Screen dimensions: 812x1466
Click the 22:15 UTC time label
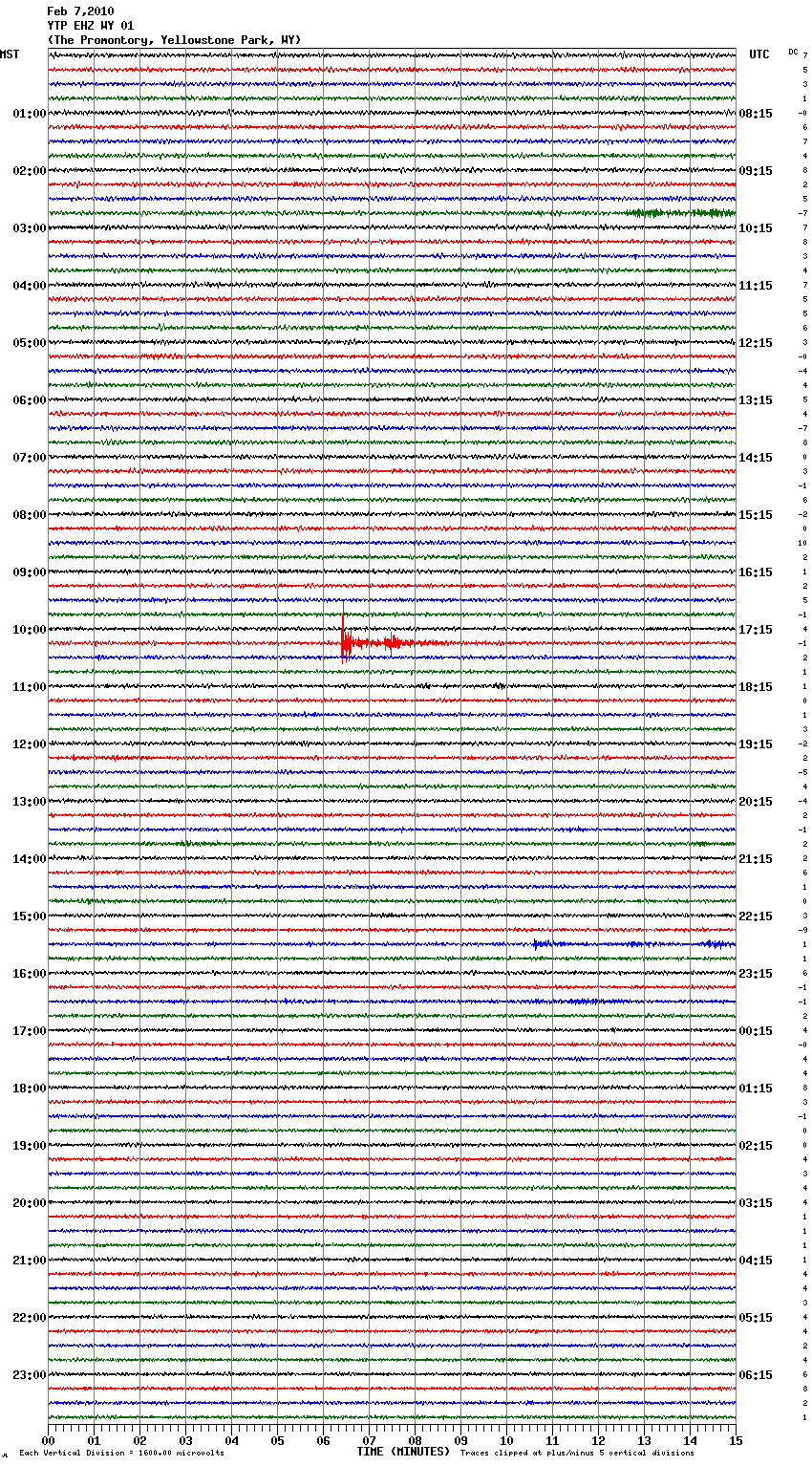tap(756, 916)
